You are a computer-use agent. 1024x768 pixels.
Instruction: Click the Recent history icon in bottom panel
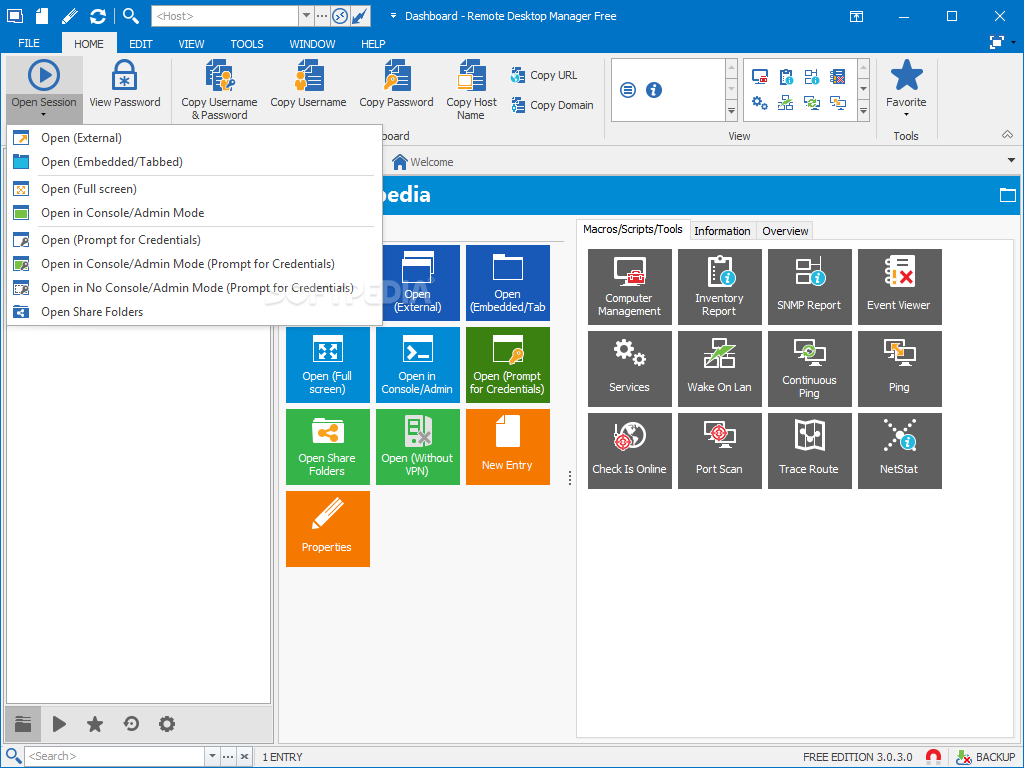point(131,724)
